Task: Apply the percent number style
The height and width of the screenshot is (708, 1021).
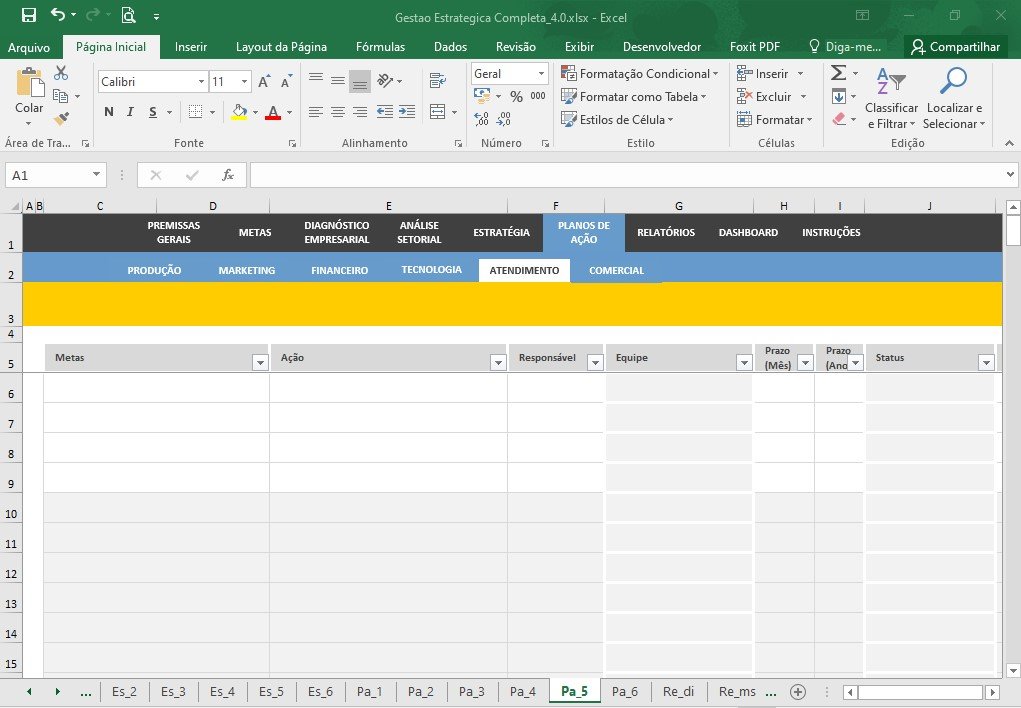Action: point(516,96)
